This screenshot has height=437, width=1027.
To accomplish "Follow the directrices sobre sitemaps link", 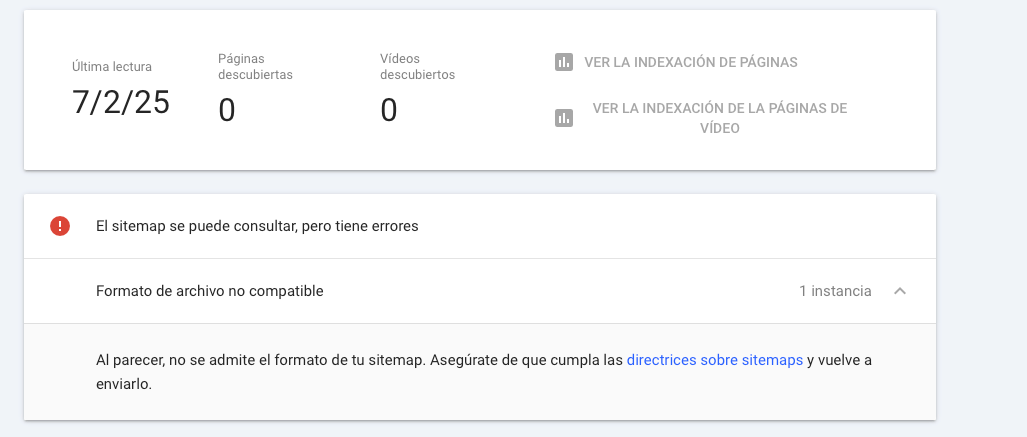I will point(715,360).
